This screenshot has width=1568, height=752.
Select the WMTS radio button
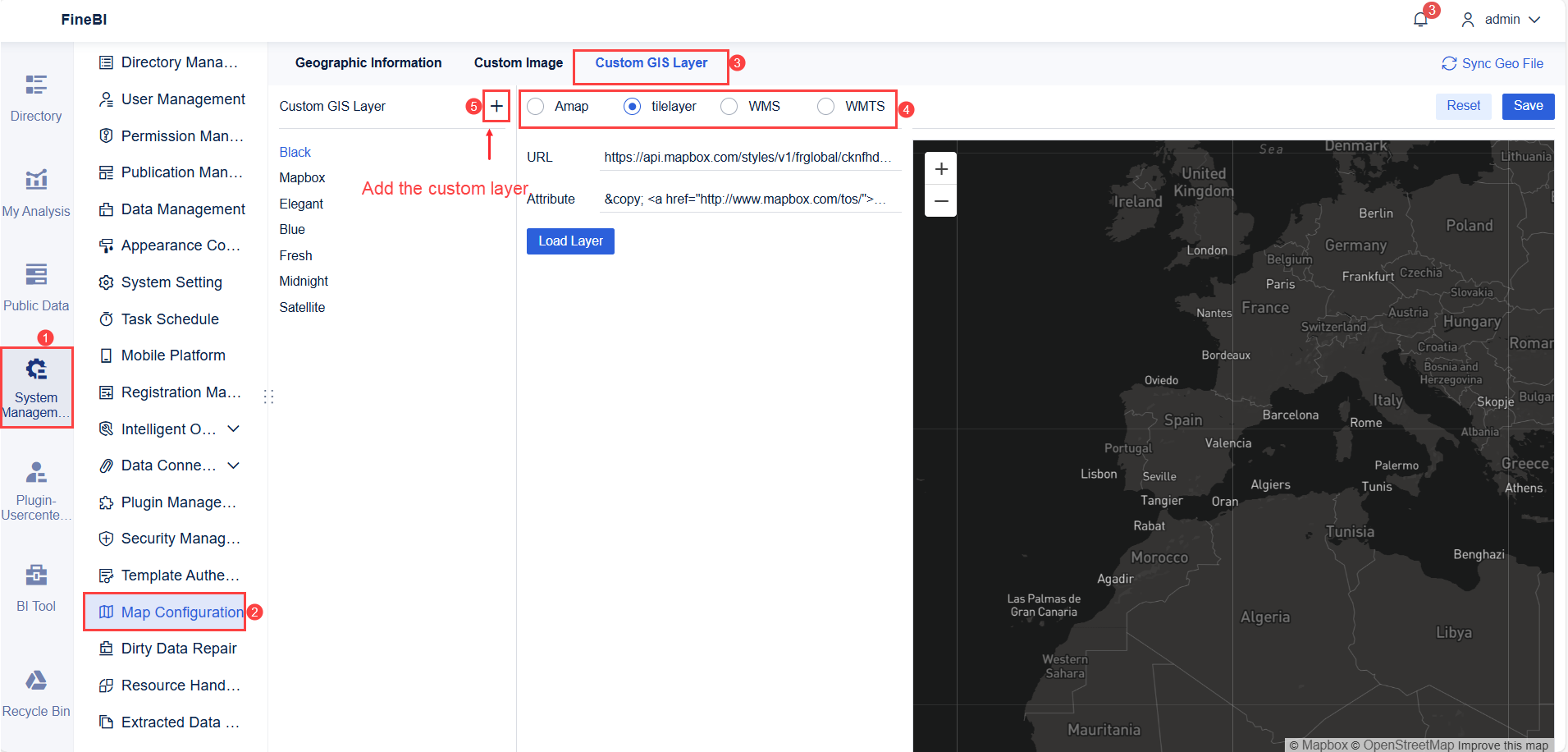click(x=825, y=106)
